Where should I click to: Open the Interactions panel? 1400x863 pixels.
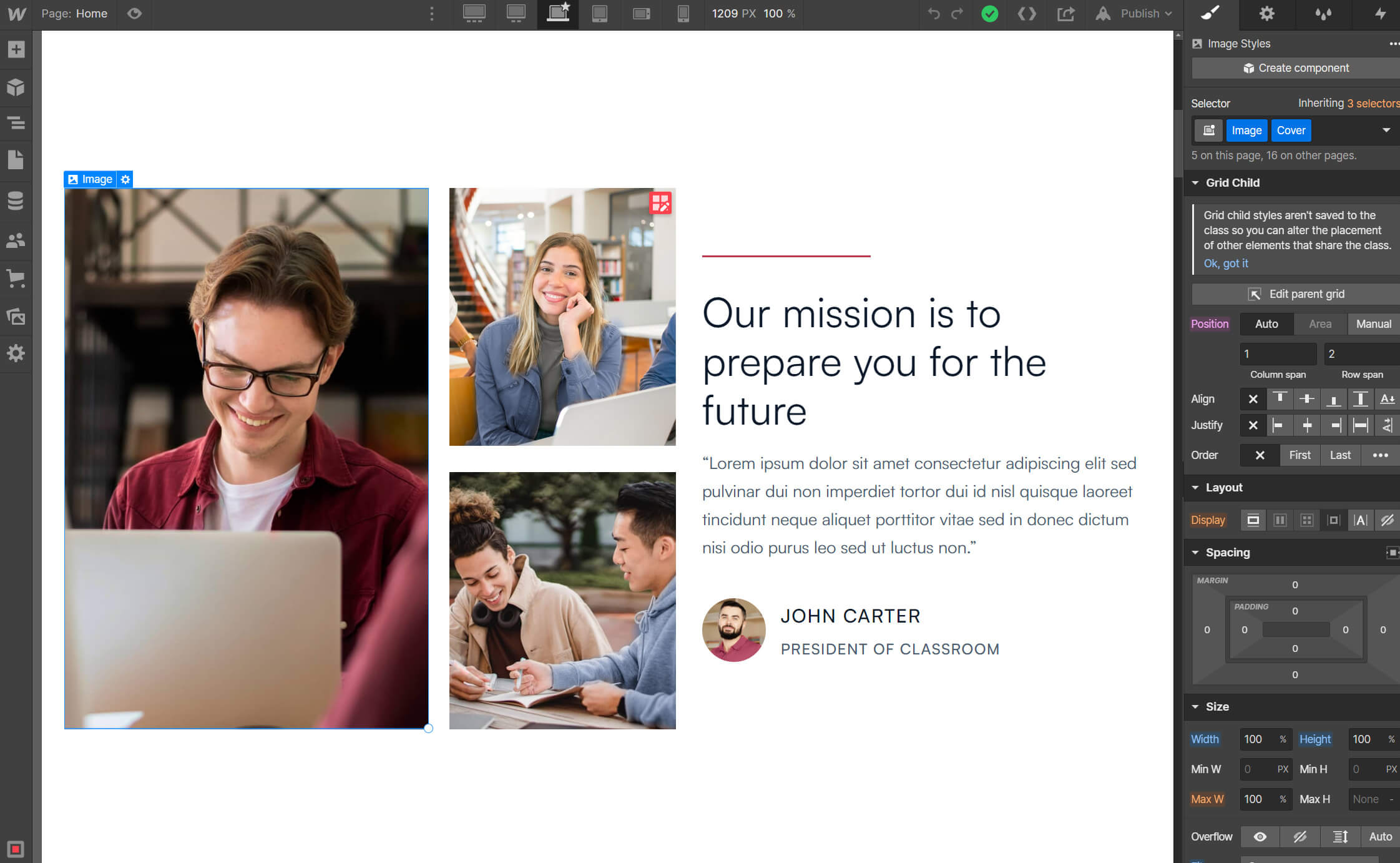point(1381,14)
